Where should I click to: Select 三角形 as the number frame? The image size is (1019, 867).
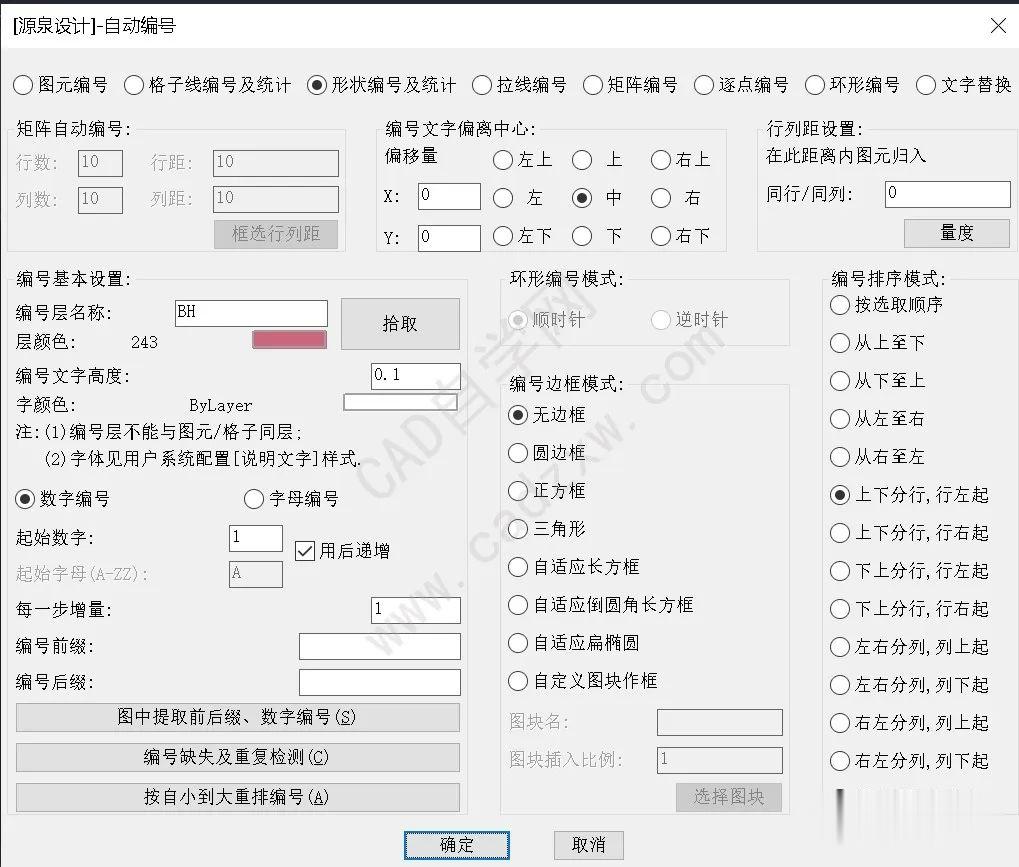tap(517, 529)
